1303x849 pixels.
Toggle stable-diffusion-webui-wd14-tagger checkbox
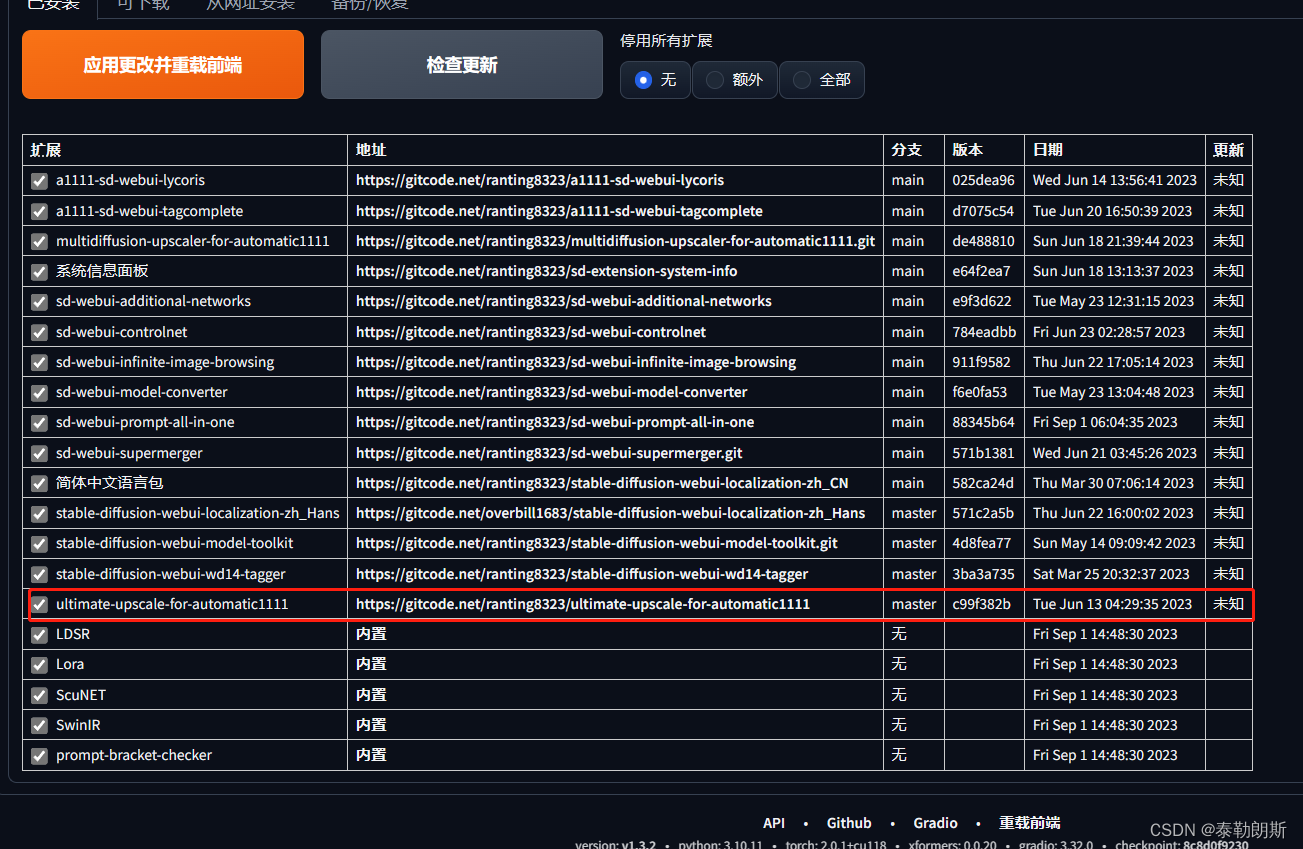[x=39, y=574]
